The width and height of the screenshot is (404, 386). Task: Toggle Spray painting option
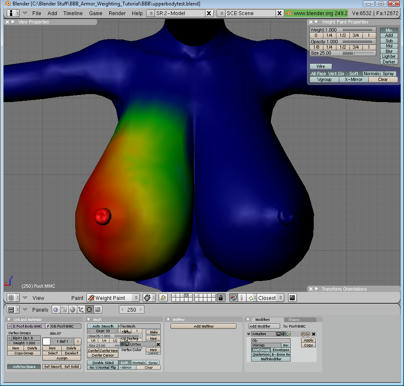(x=389, y=73)
